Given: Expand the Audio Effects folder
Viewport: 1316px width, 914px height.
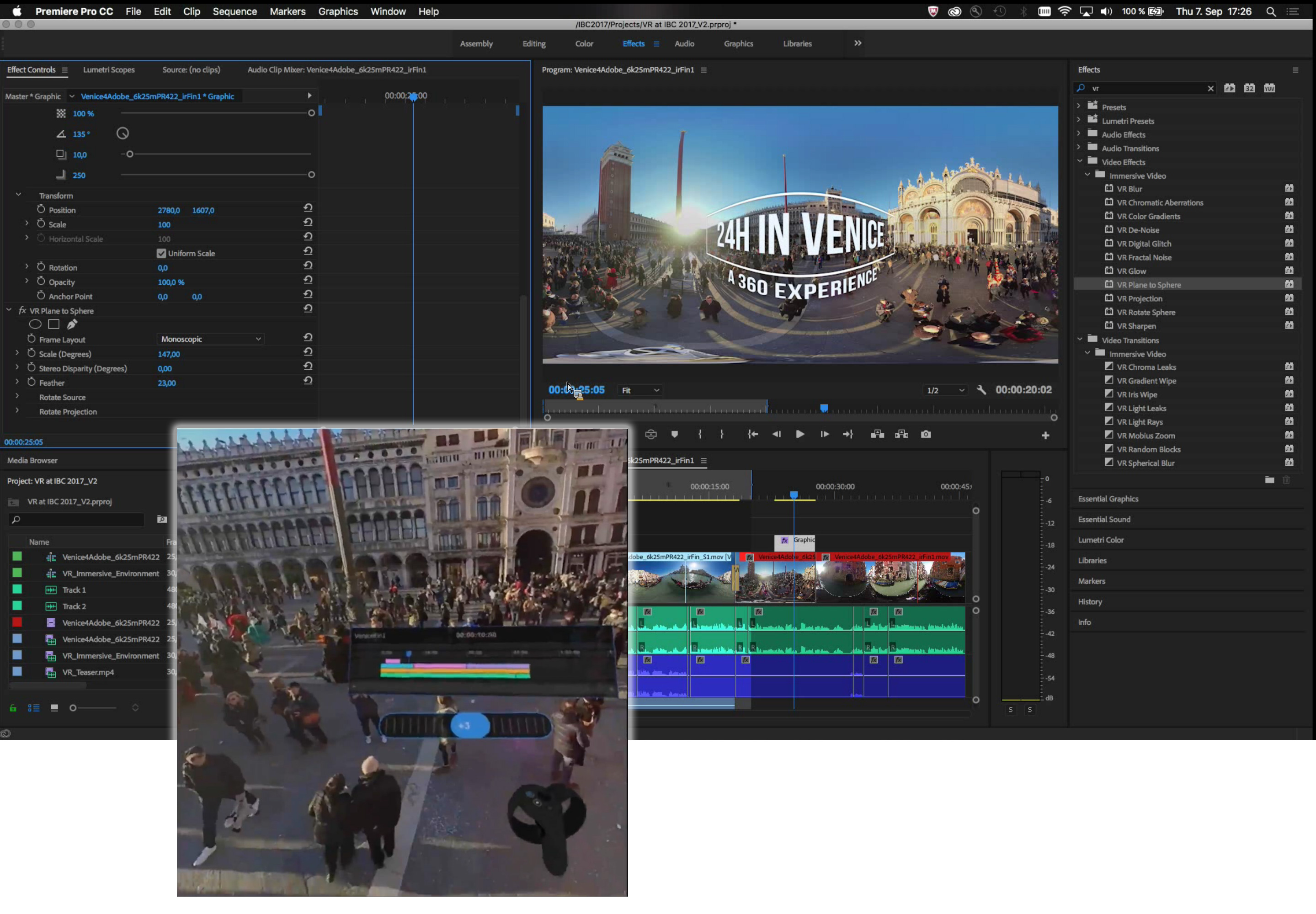Looking at the screenshot, I should point(1079,133).
